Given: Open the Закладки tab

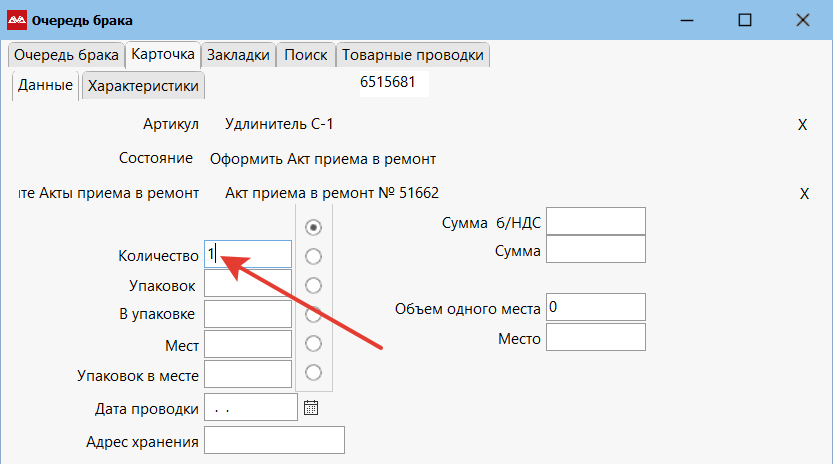Looking at the screenshot, I should click(238, 55).
